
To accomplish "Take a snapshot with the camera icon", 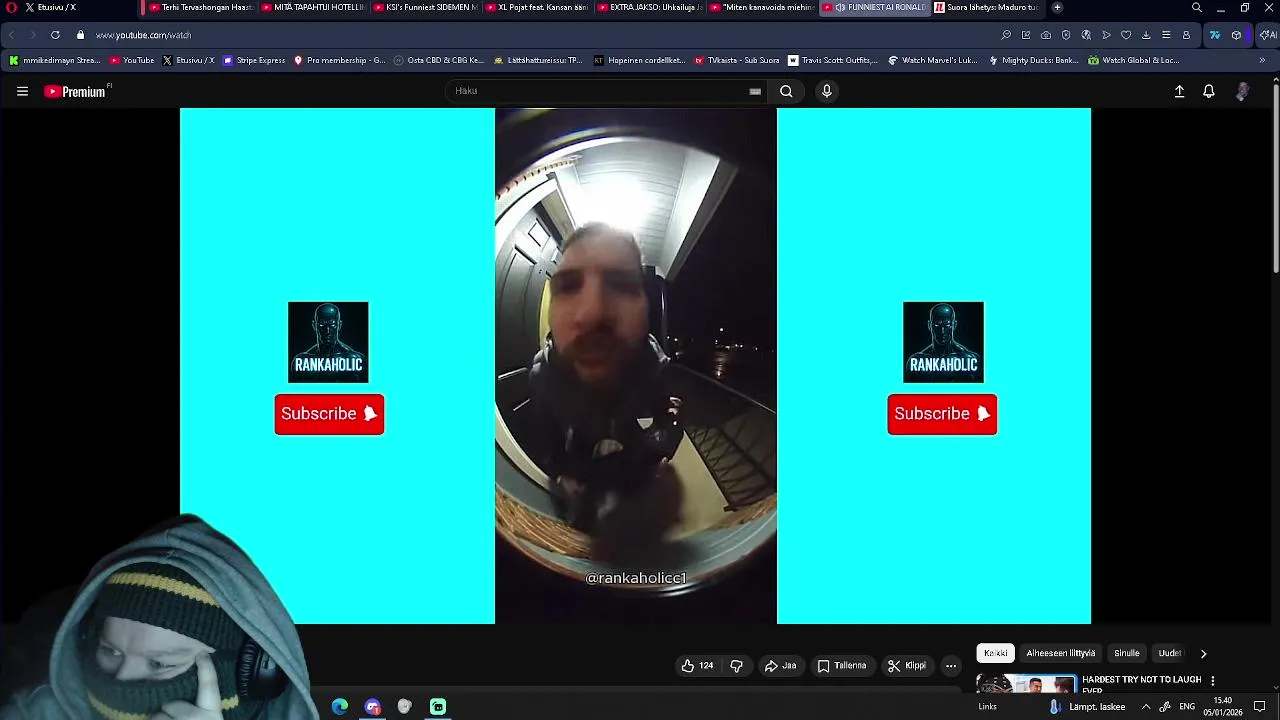I will click(1046, 35).
